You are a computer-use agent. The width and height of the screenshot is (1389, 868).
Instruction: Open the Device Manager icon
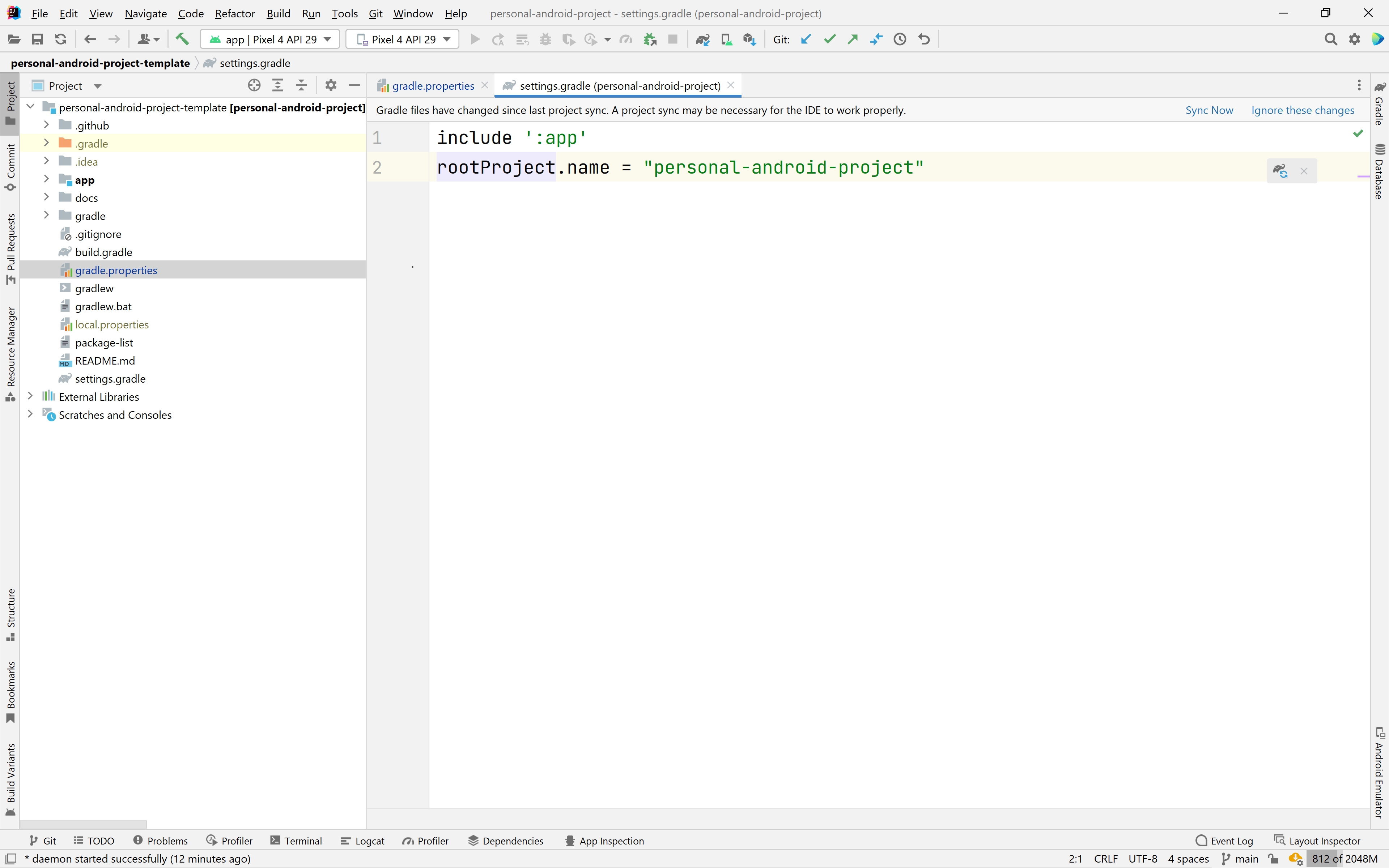(726, 39)
